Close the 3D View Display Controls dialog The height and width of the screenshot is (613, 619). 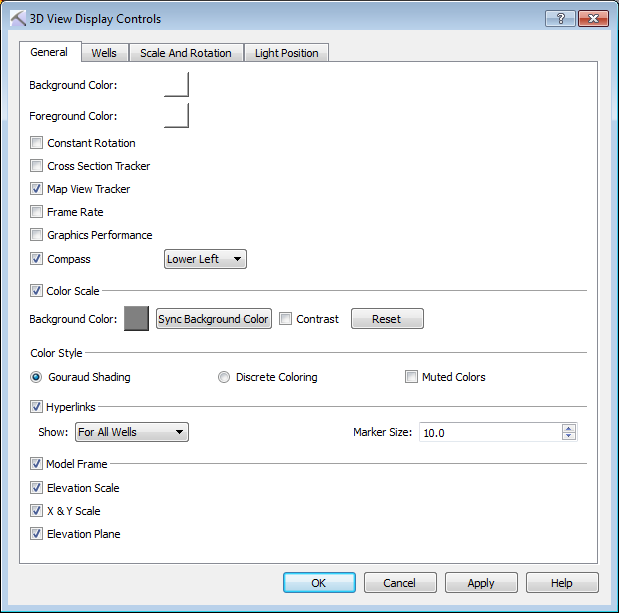[x=592, y=19]
